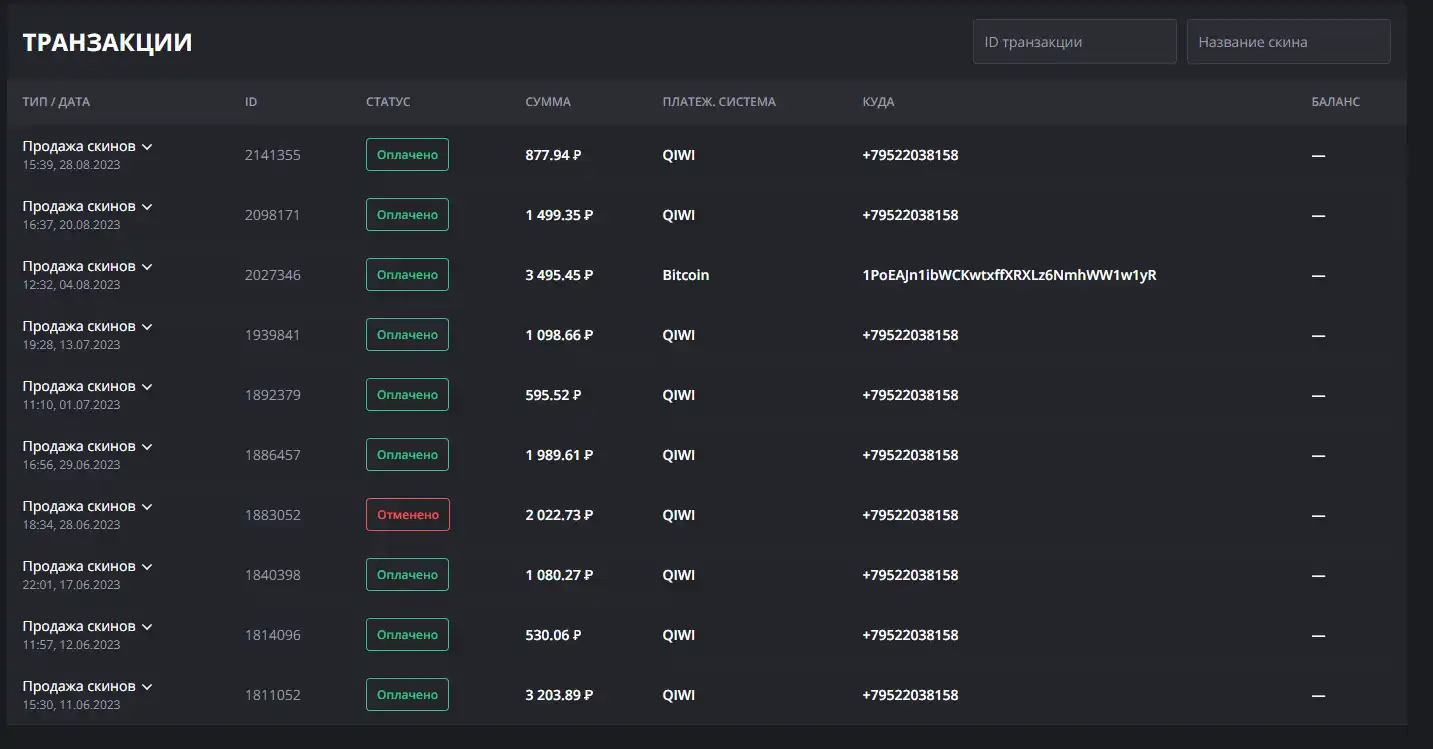
Task: Click the СУММА column header
Action: (x=548, y=102)
